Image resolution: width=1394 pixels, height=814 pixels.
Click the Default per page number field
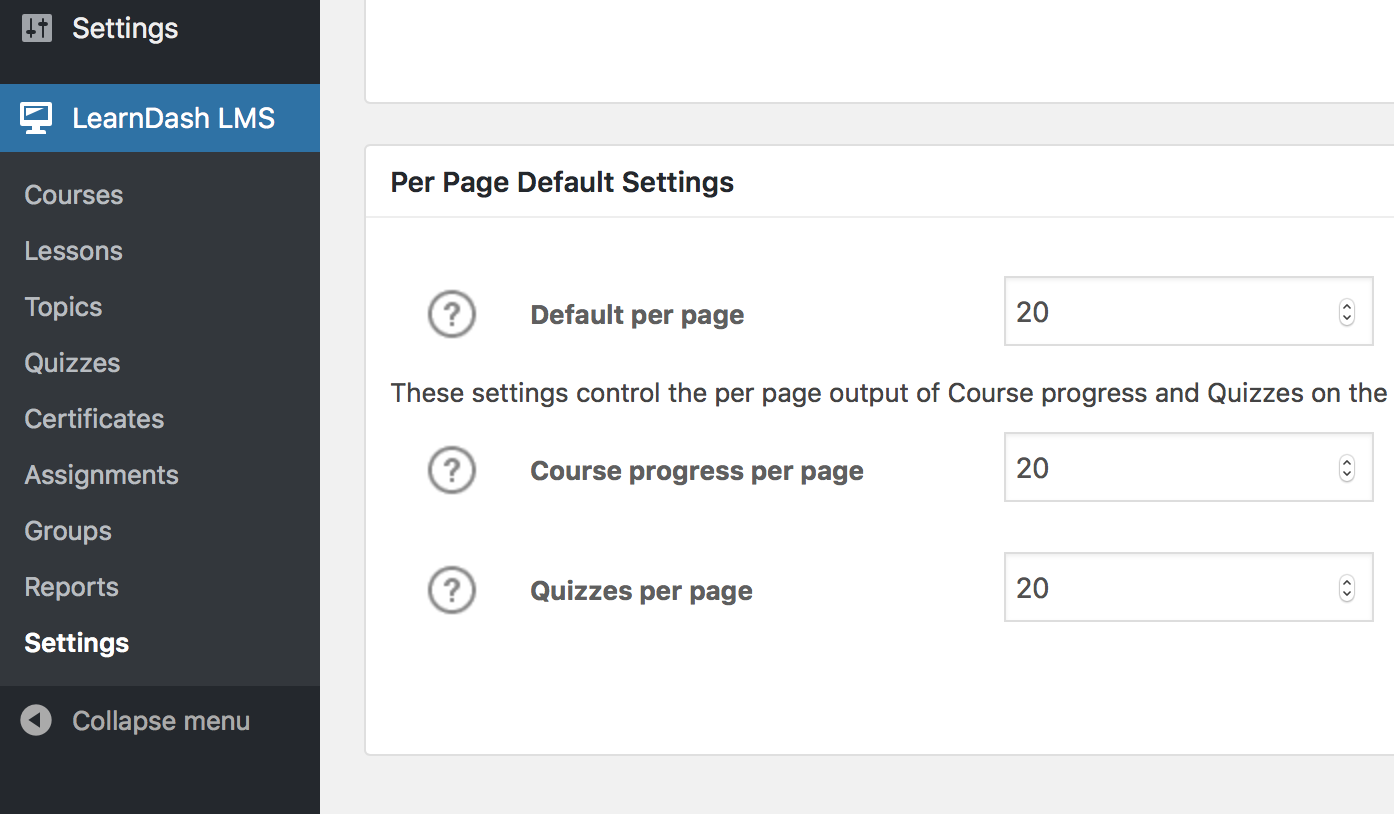[x=1170, y=312]
